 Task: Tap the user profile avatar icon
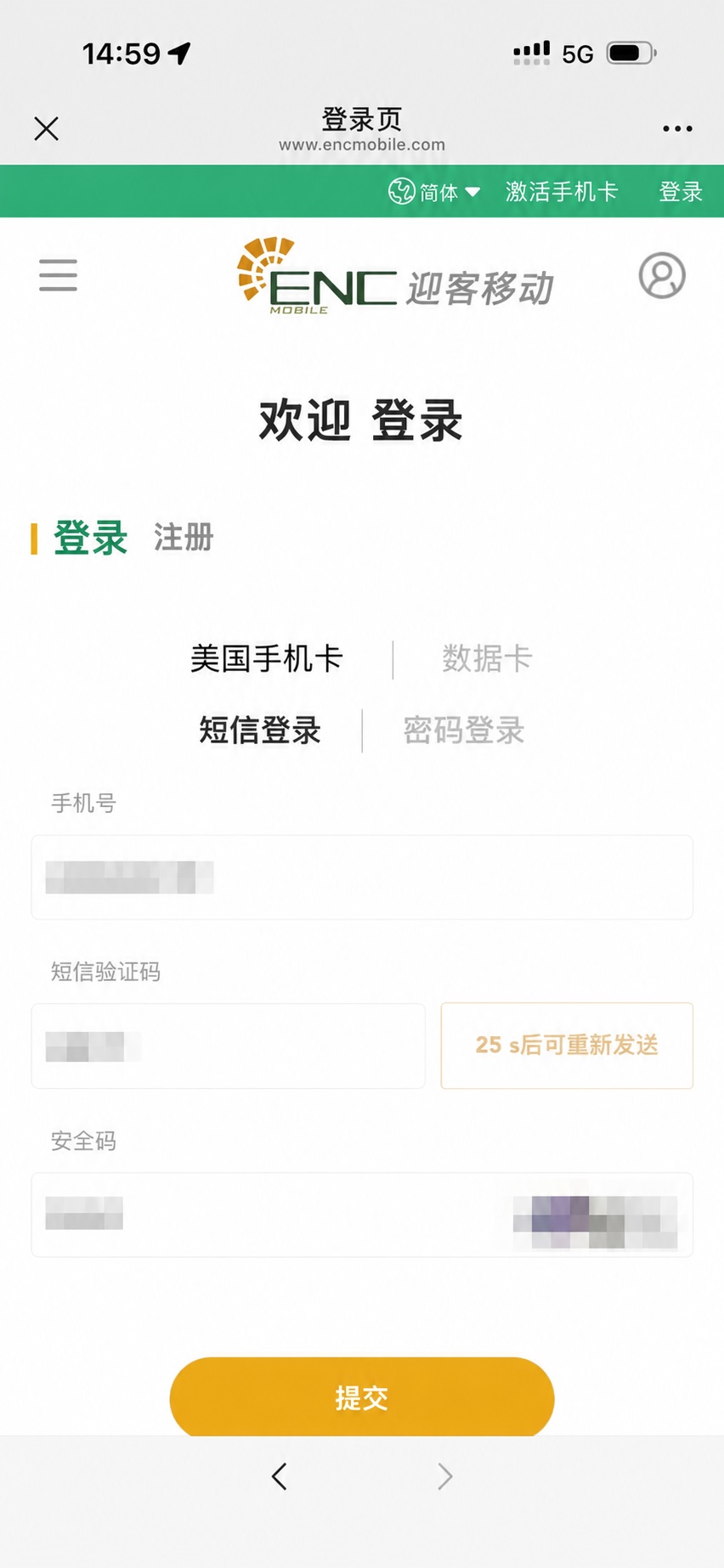pos(662,275)
